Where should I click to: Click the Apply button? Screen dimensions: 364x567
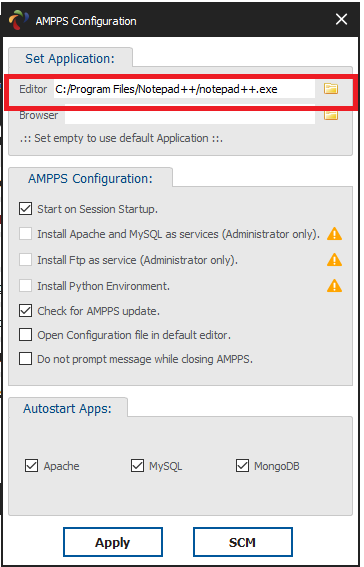[113, 542]
